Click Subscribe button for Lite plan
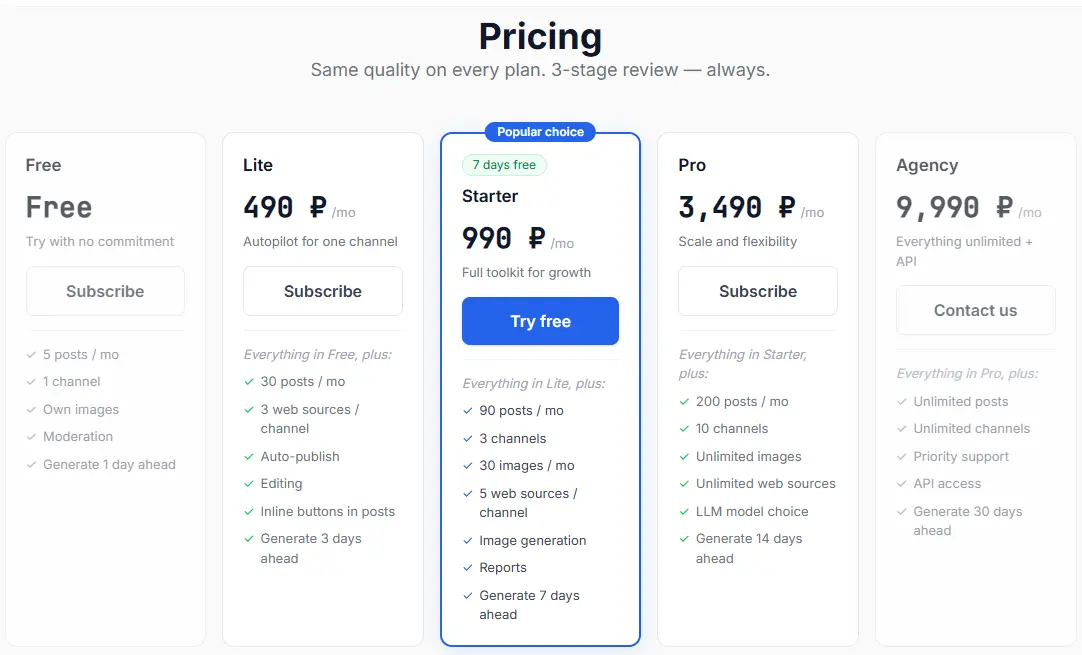The width and height of the screenshot is (1082, 655). 323,291
